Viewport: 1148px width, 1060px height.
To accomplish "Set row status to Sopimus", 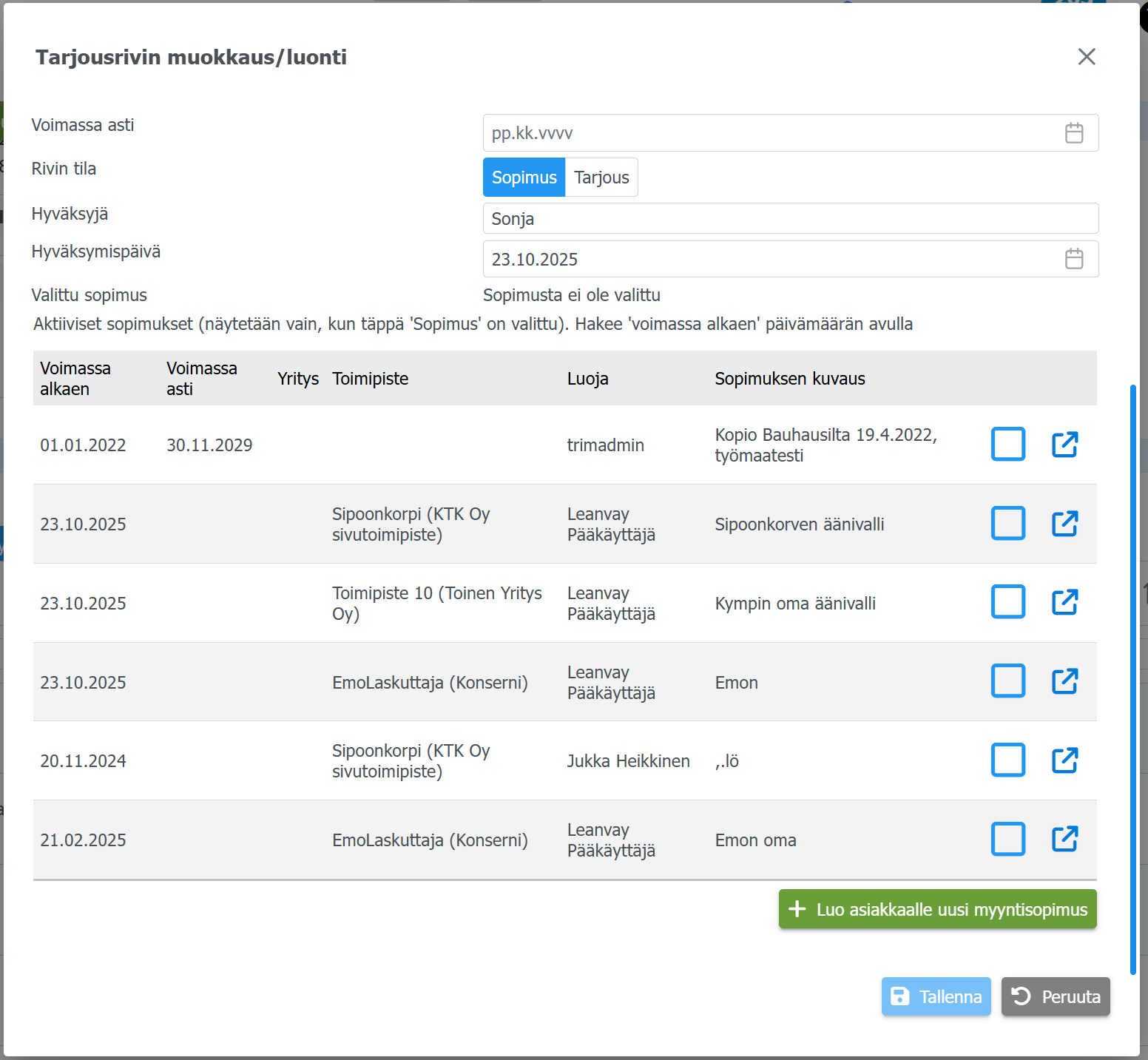I will (524, 178).
